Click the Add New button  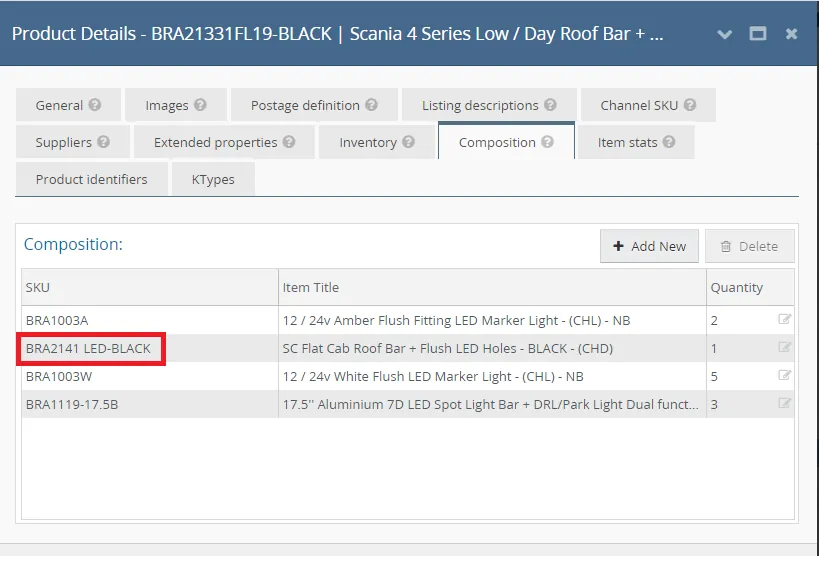pos(649,246)
